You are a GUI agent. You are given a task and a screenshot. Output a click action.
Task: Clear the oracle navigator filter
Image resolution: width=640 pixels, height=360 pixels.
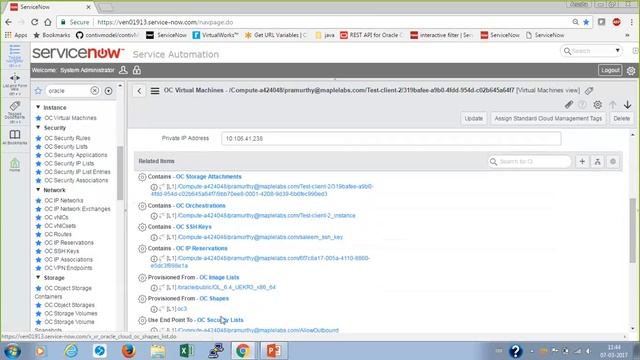point(95,91)
